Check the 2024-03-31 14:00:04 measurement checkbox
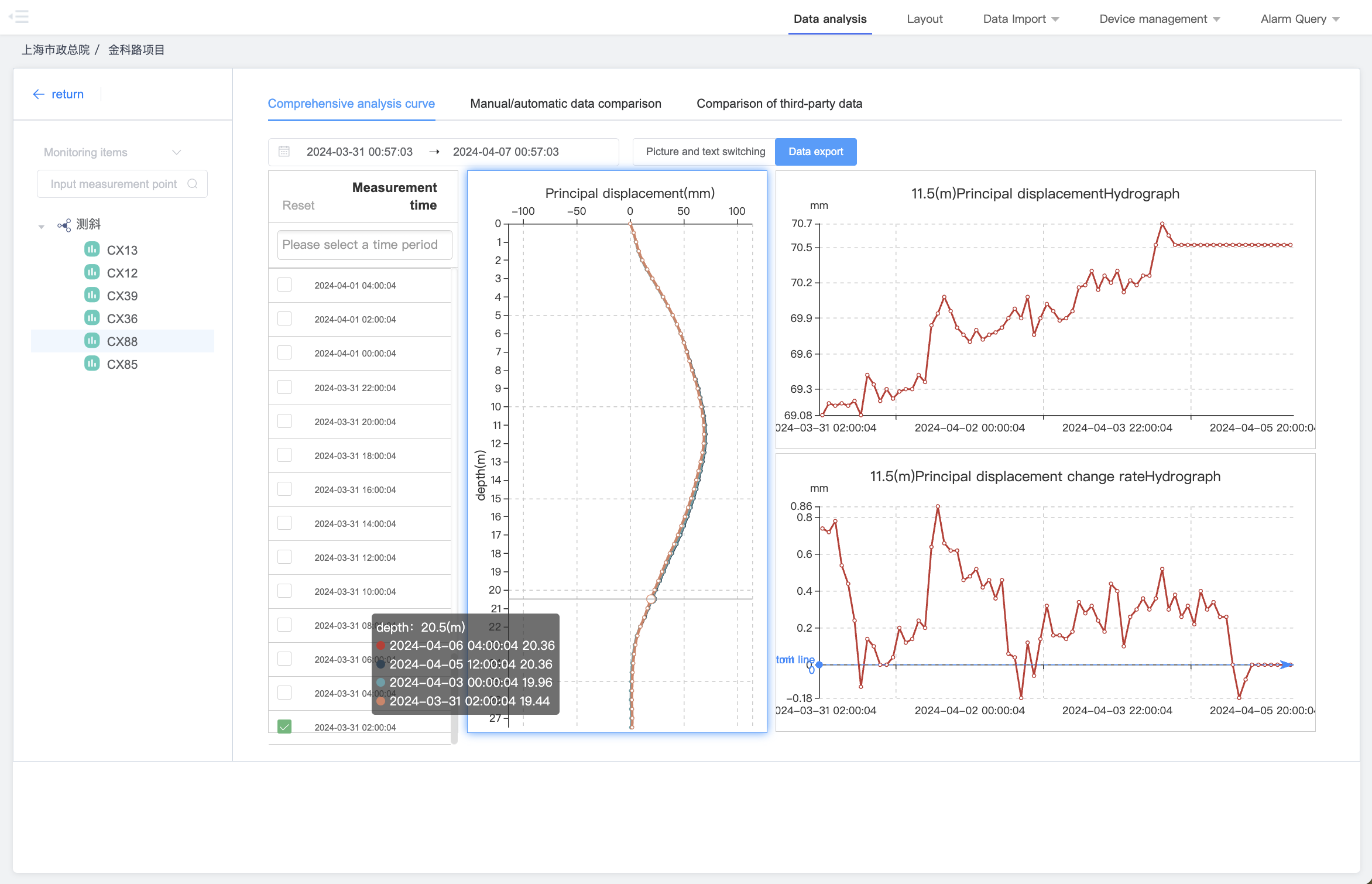 tap(284, 523)
